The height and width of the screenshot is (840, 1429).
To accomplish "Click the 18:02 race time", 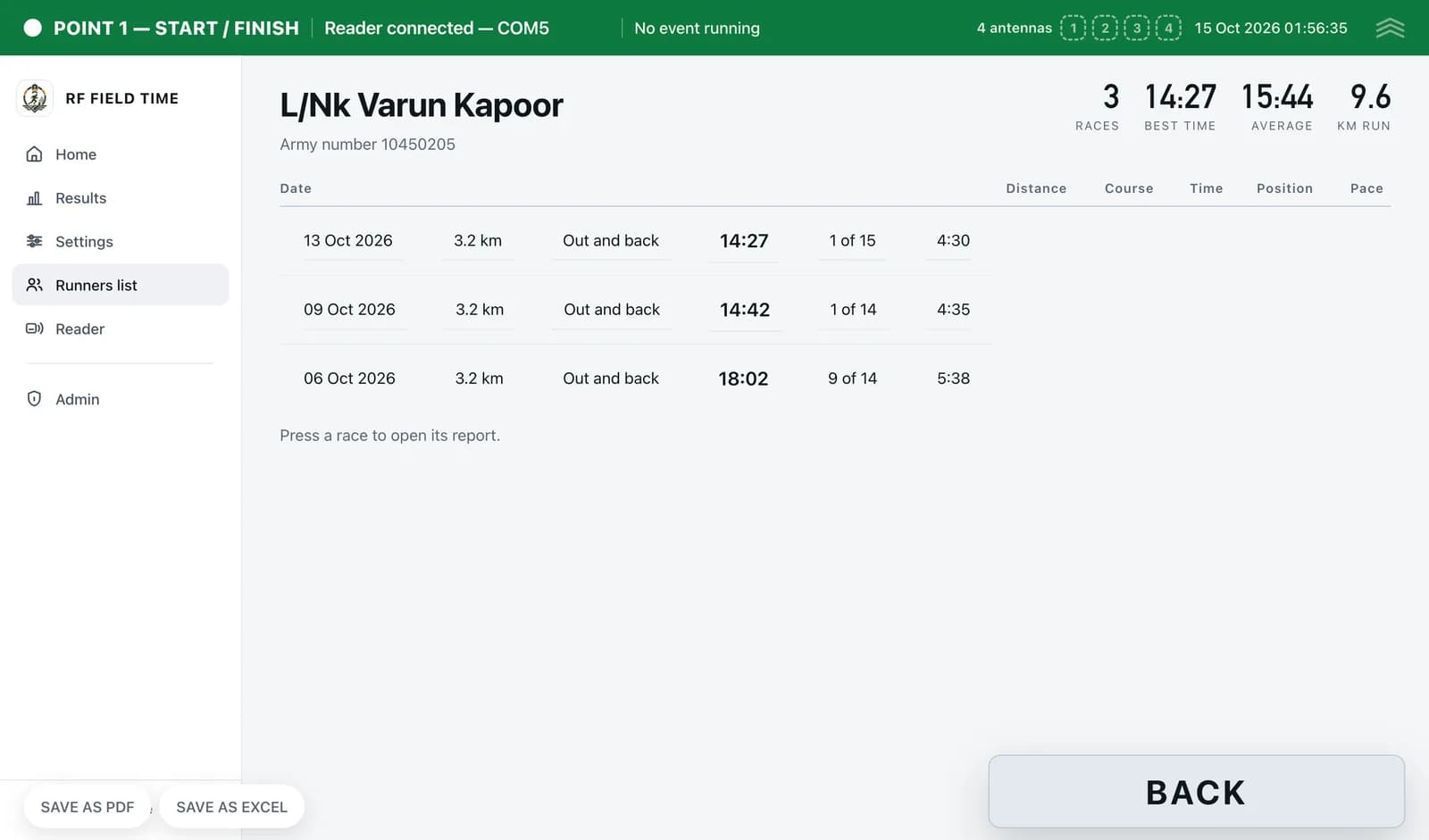I will pos(743,378).
